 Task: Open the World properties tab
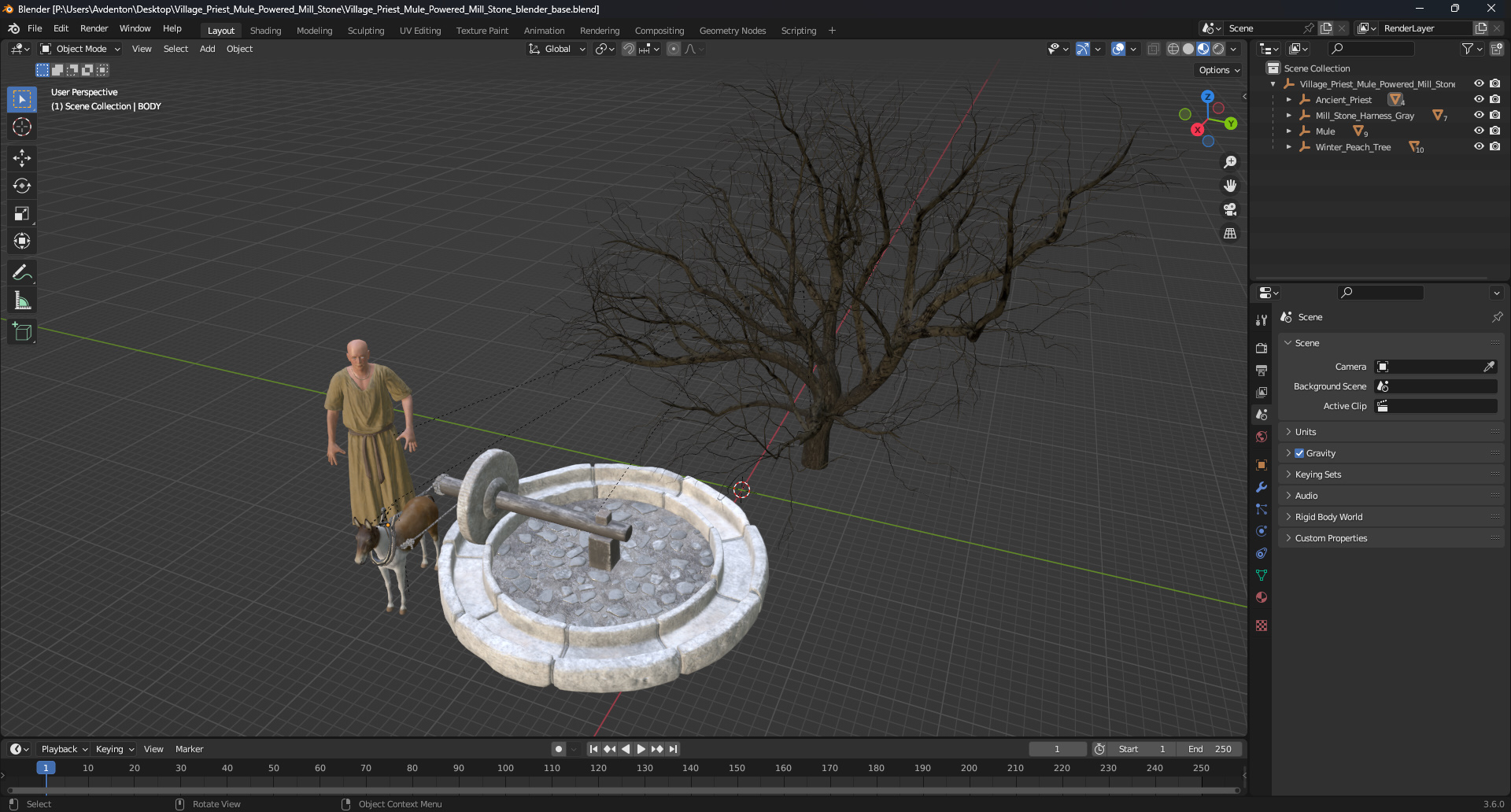[x=1262, y=437]
